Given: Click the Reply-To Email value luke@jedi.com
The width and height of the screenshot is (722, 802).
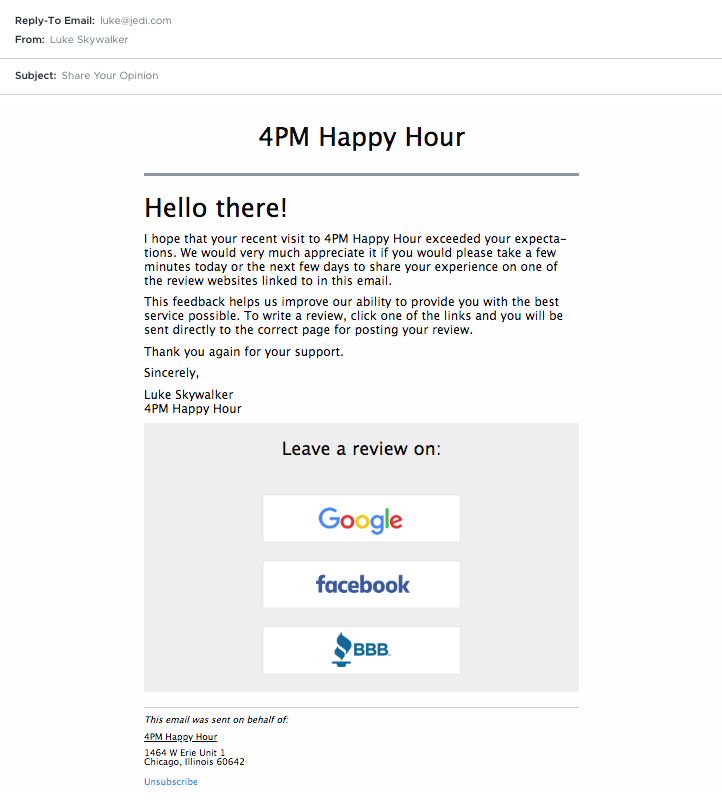Looking at the screenshot, I should 136,20.
